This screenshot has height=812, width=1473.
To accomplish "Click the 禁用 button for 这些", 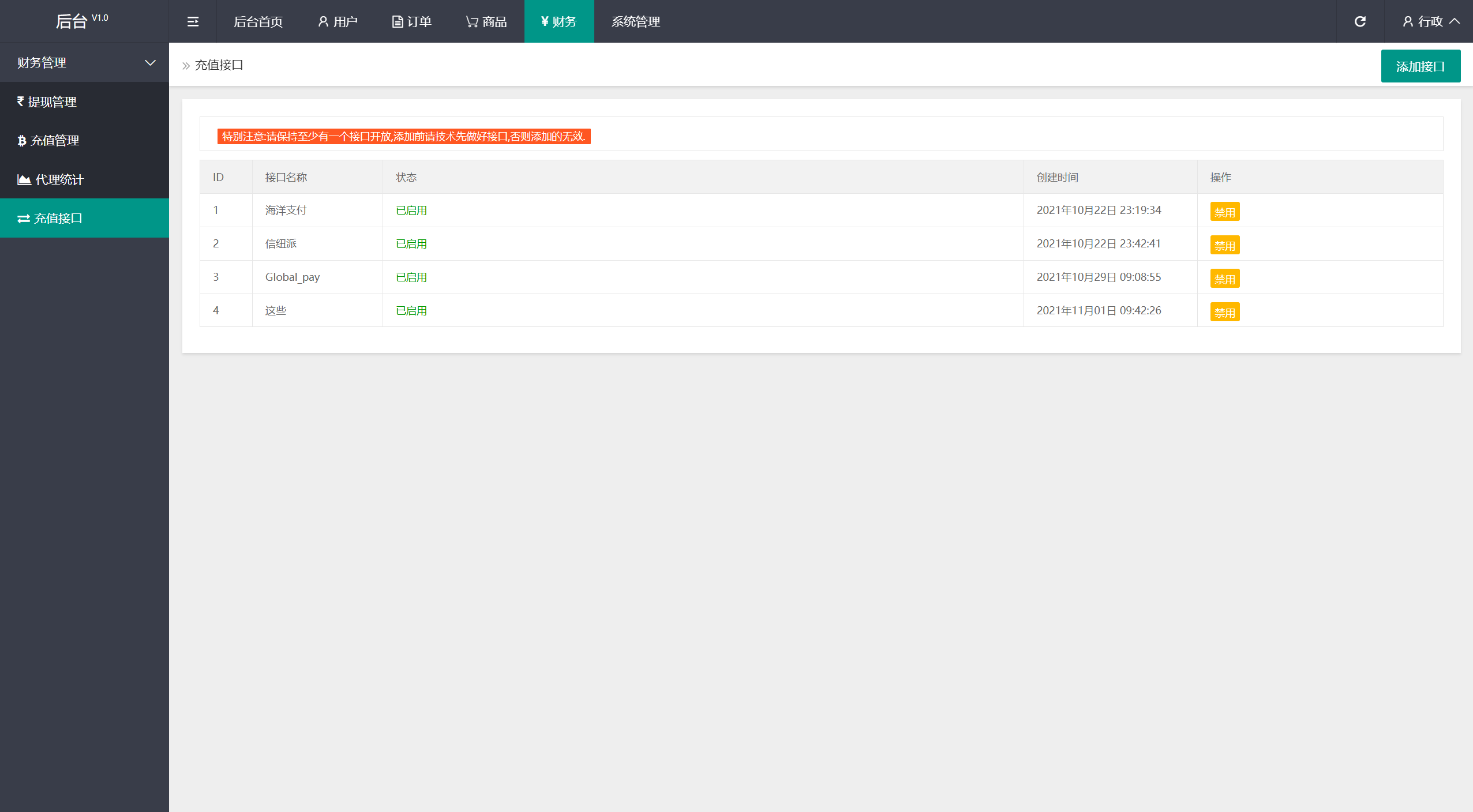I will (x=1224, y=312).
